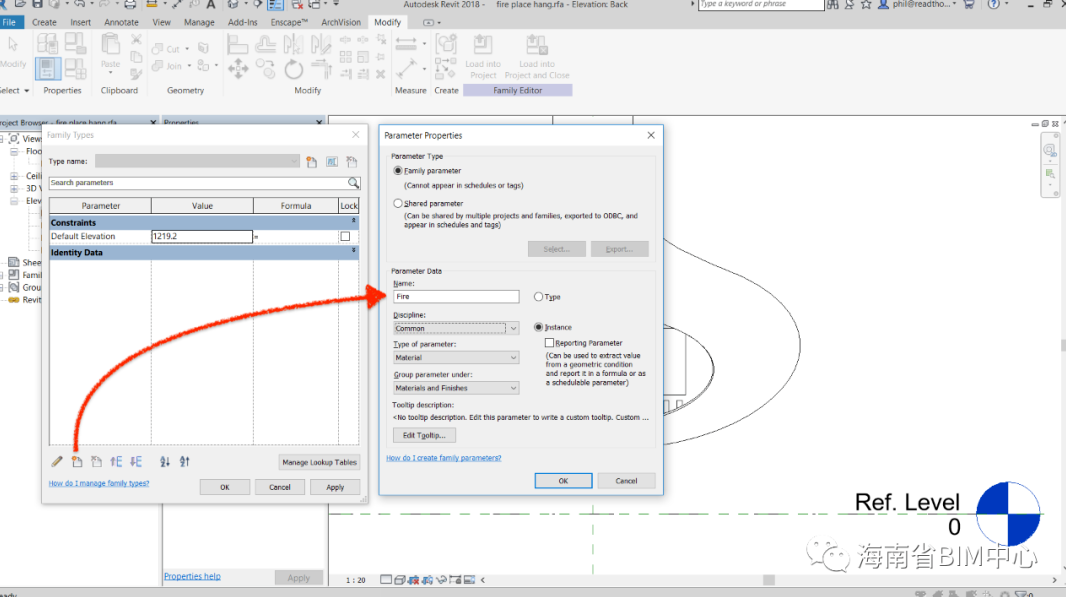This screenshot has width=1066, height=597.
Task: Select the Move tool in Modify panel
Action: 238,69
